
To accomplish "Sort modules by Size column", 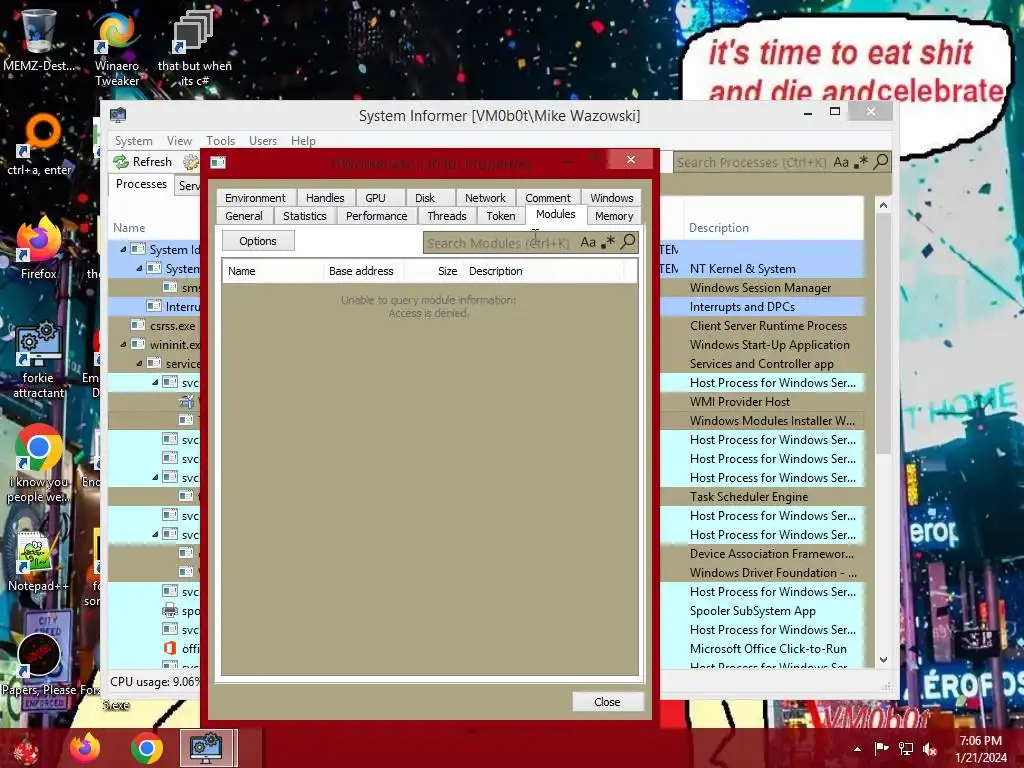I will coord(432,271).
